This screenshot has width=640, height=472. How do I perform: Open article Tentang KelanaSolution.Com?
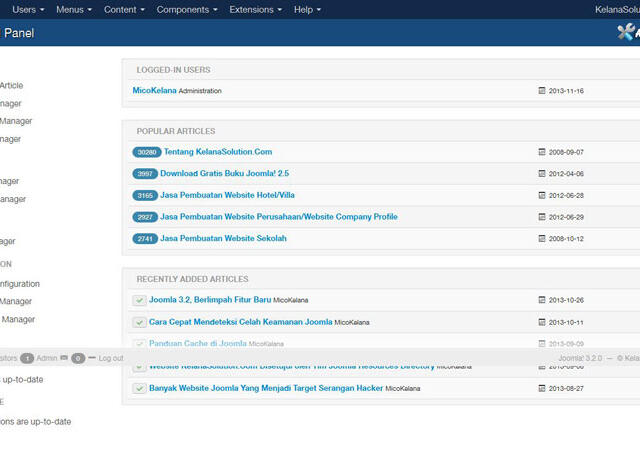pos(218,152)
